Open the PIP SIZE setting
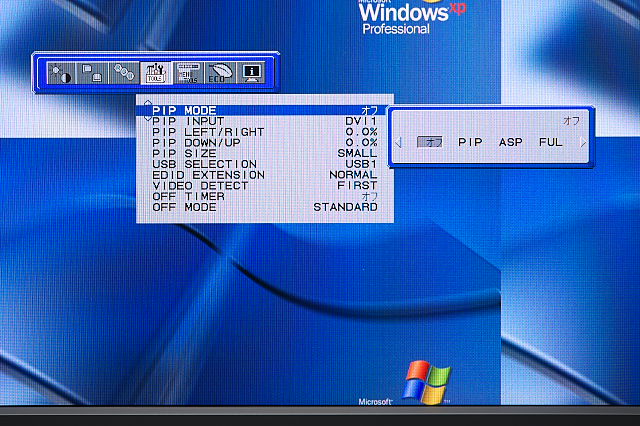 pos(264,152)
